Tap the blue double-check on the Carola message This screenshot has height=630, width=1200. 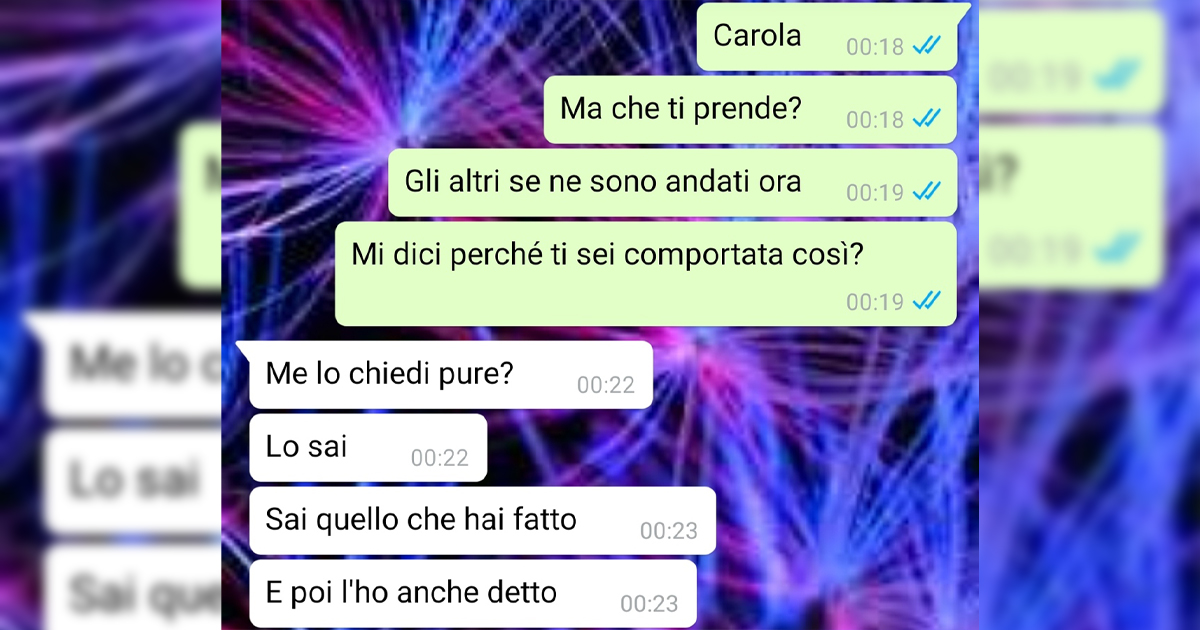click(927, 47)
